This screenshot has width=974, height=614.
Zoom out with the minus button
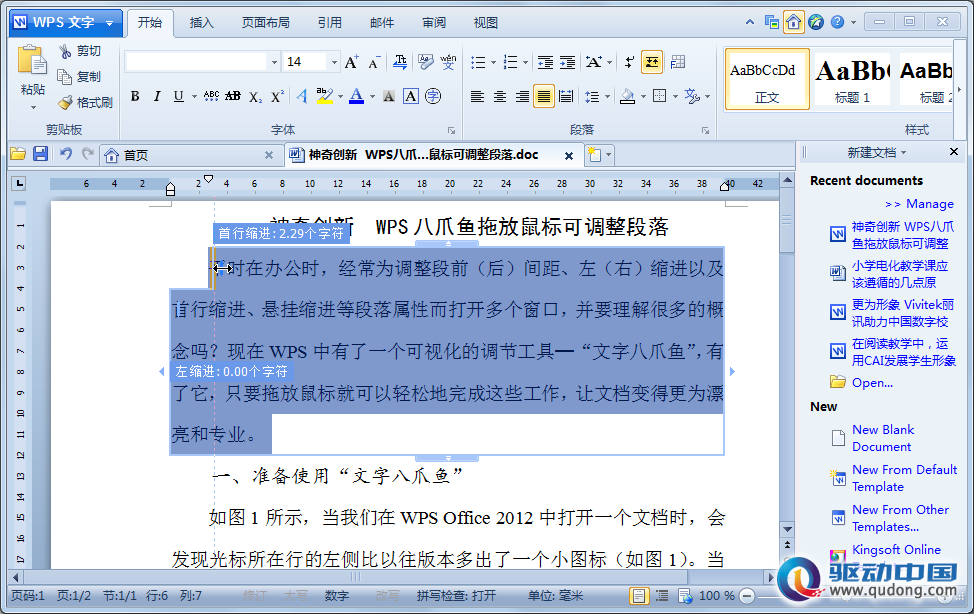click(747, 596)
